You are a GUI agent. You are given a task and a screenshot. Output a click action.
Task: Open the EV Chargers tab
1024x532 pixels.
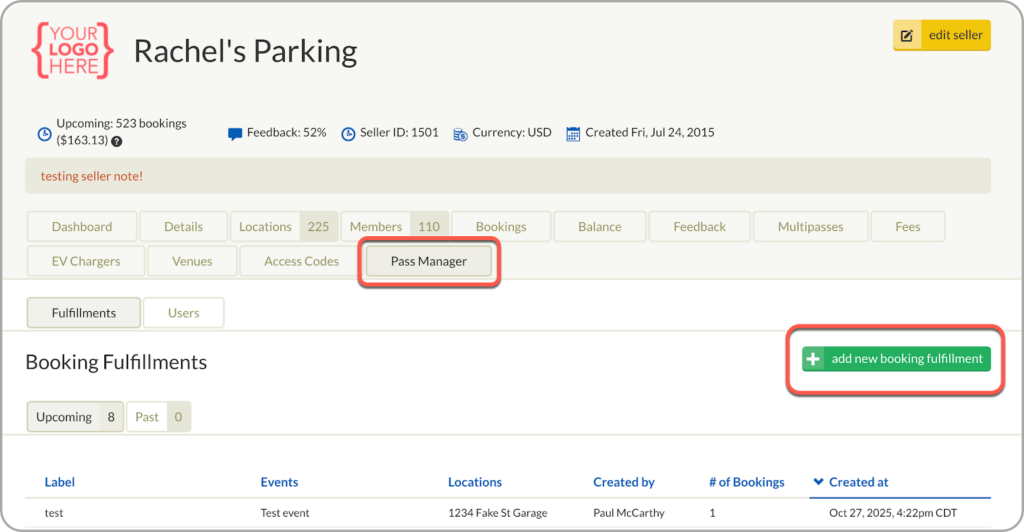pos(86,262)
